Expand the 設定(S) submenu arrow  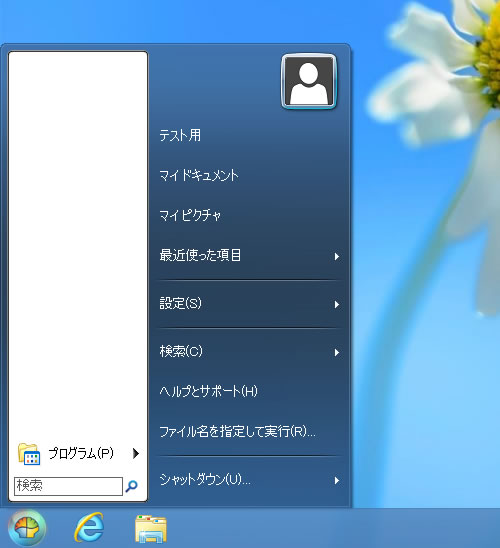coord(336,304)
